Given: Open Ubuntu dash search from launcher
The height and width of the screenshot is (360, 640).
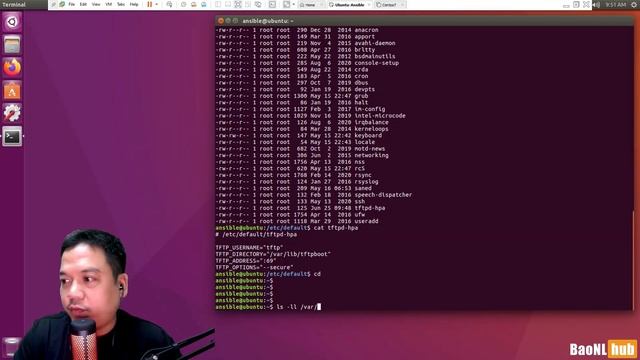Looking at the screenshot, I should [12, 22].
